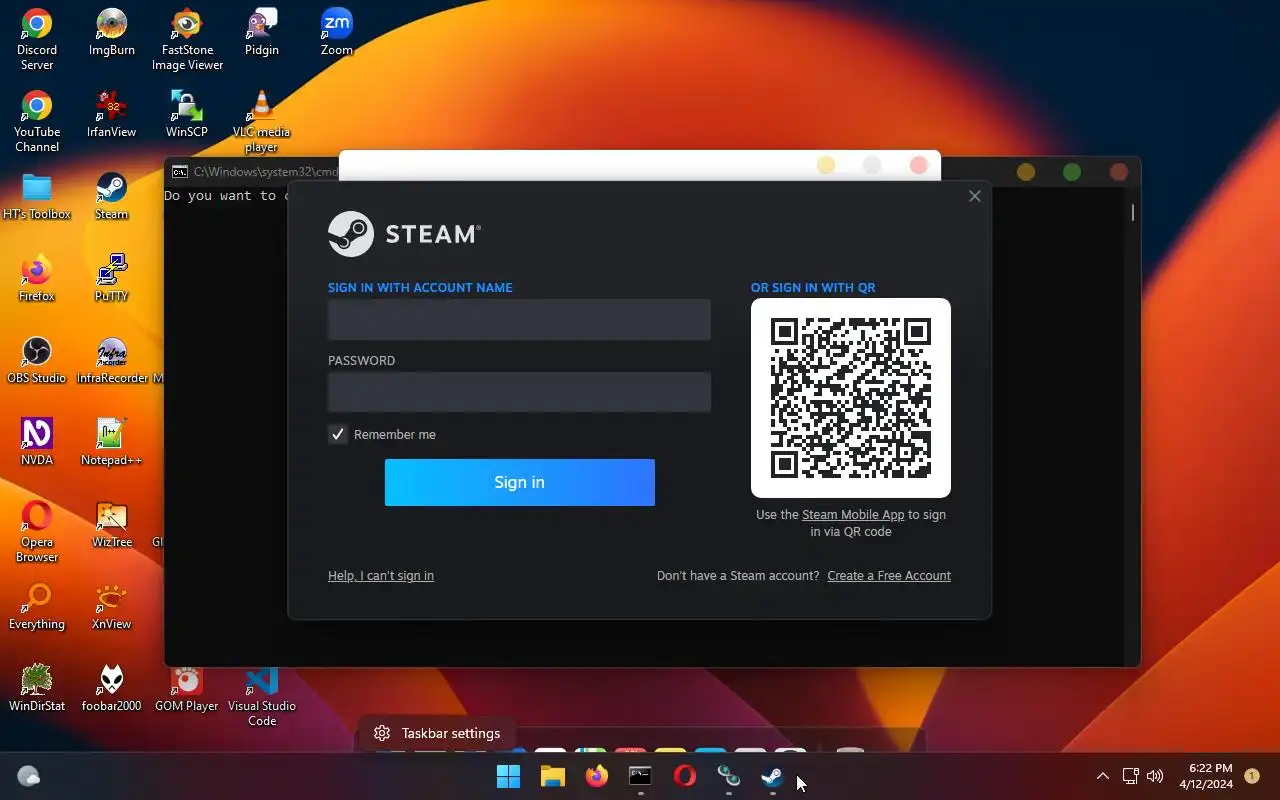The width and height of the screenshot is (1280, 800).
Task: Launch the Zoom desktop shortcut
Action: 336,33
